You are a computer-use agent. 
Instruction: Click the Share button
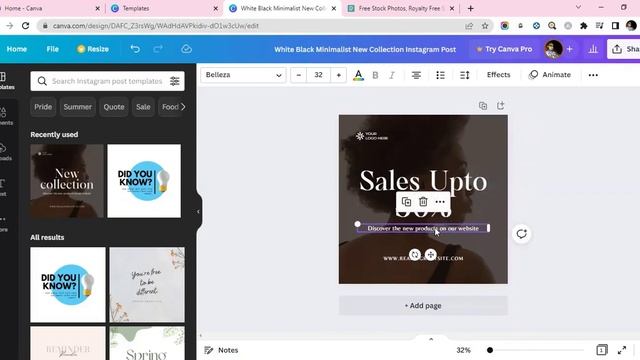tap(624, 49)
